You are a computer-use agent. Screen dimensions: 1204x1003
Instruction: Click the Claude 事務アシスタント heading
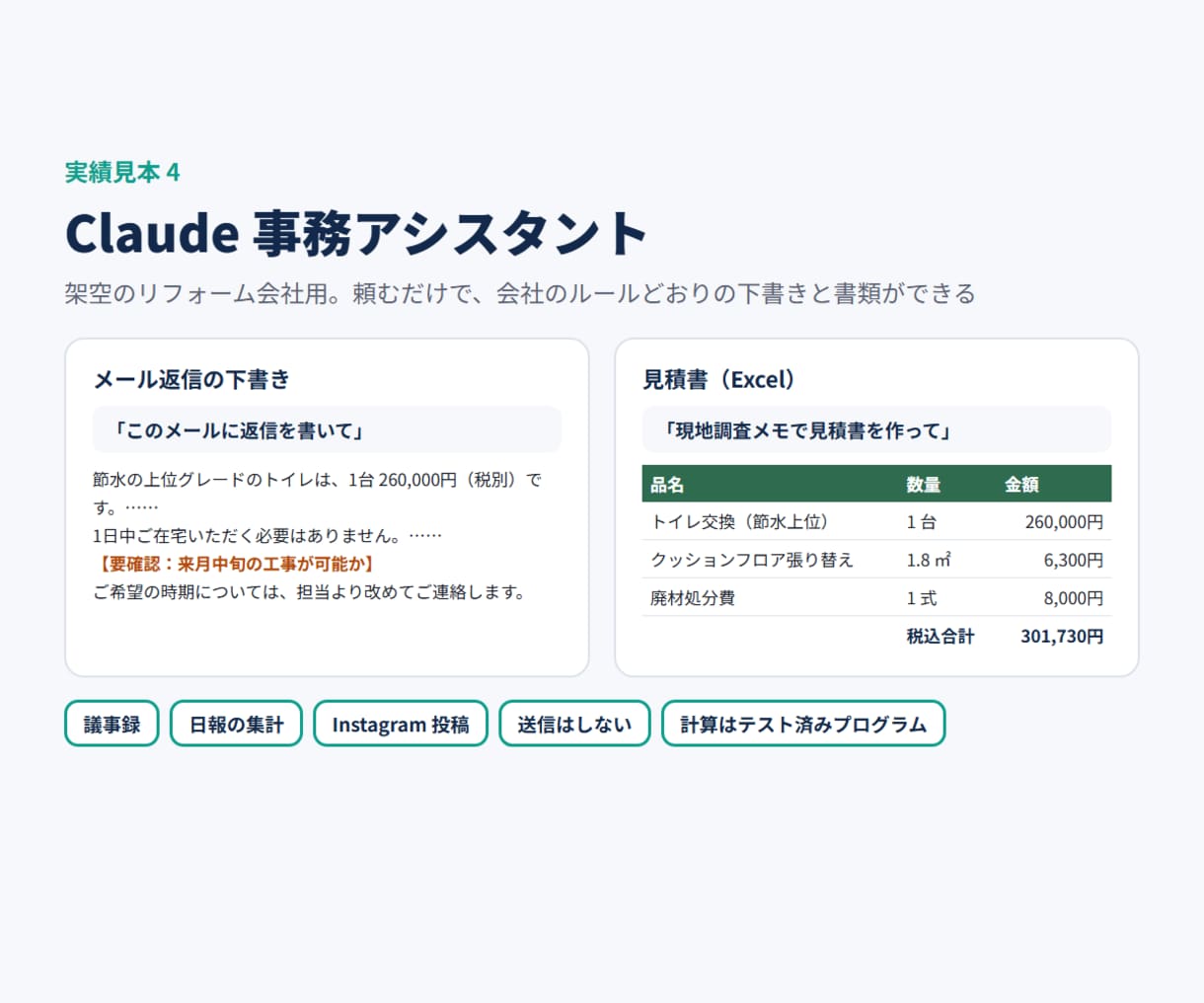[355, 233]
